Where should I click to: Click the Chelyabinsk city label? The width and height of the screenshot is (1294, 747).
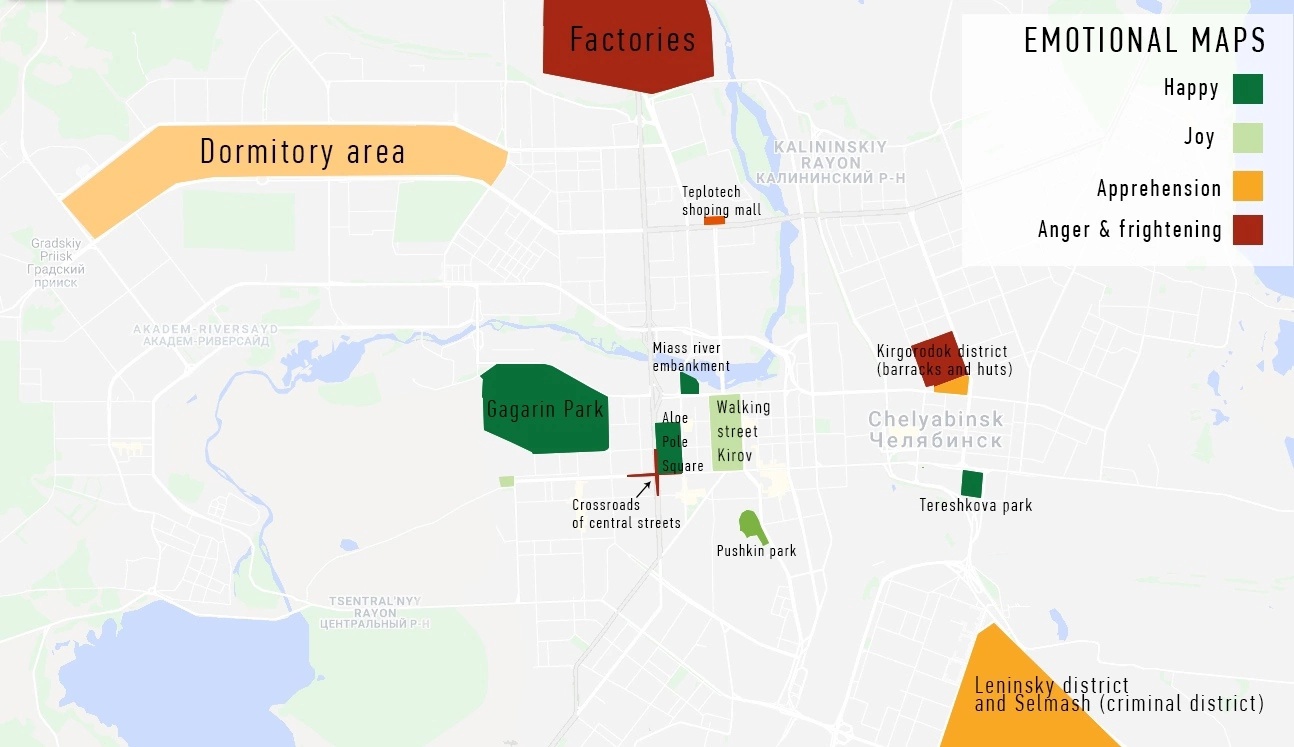[x=935, y=430]
